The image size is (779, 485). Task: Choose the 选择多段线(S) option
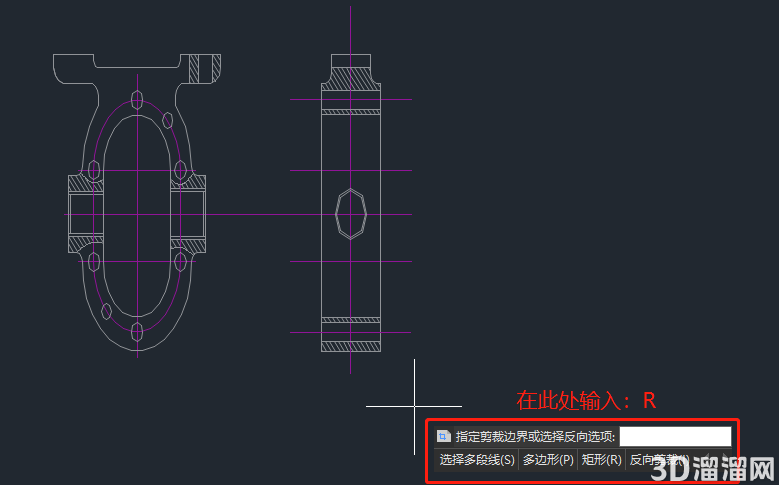point(476,460)
